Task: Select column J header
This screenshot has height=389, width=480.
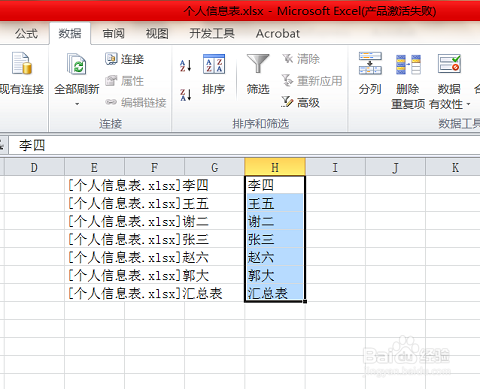Action: 395,167
